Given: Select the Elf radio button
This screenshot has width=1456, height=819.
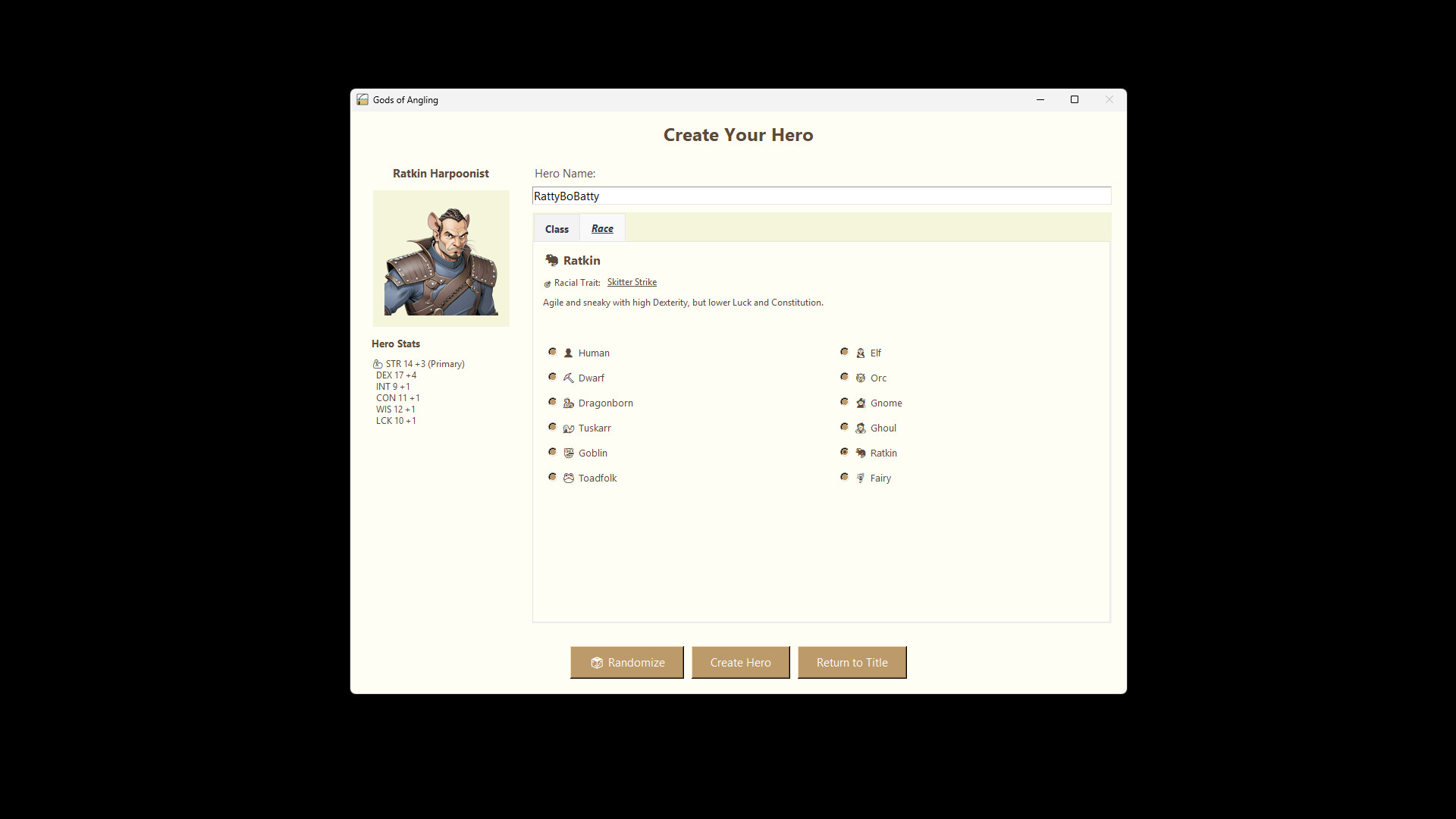Looking at the screenshot, I should [x=844, y=352].
